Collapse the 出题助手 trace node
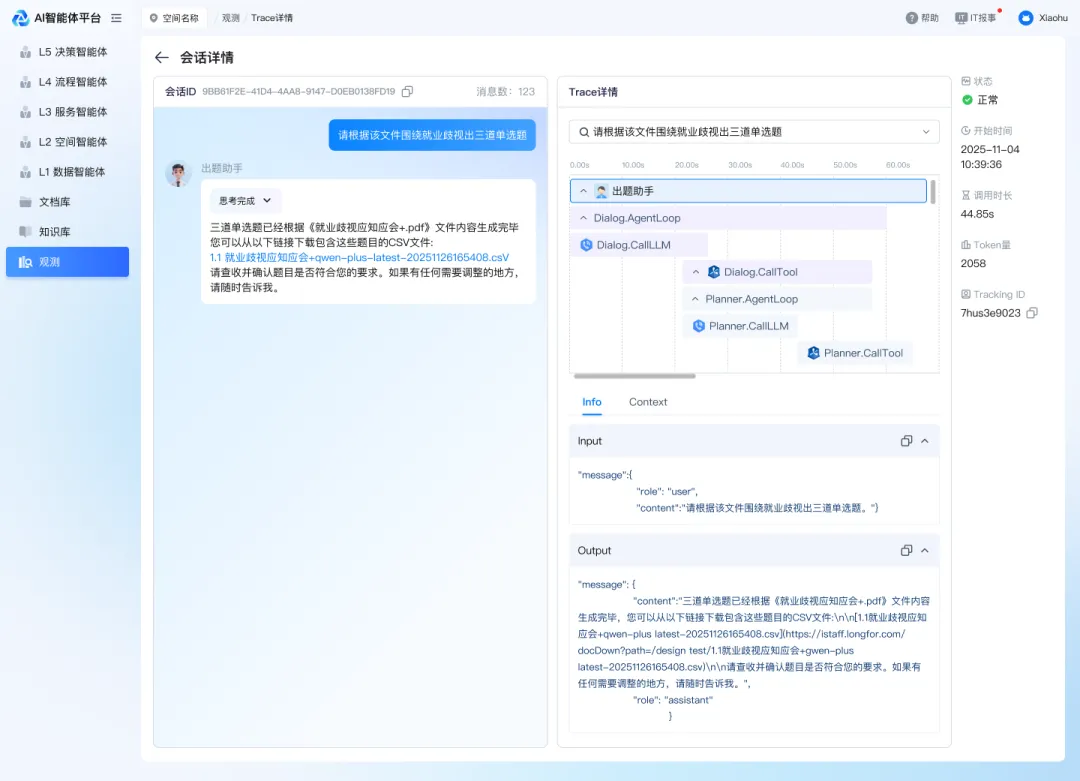The image size is (1080, 781). coord(584,191)
